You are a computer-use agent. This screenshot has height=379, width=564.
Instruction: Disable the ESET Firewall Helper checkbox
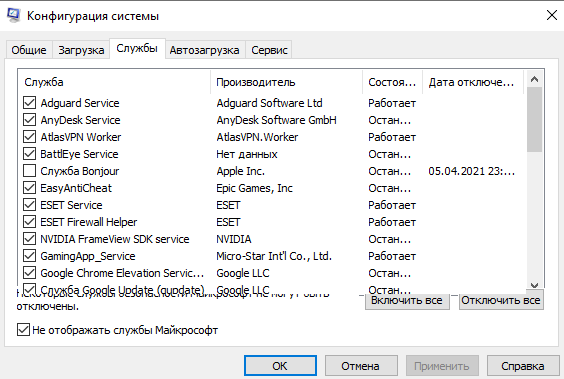(29, 222)
